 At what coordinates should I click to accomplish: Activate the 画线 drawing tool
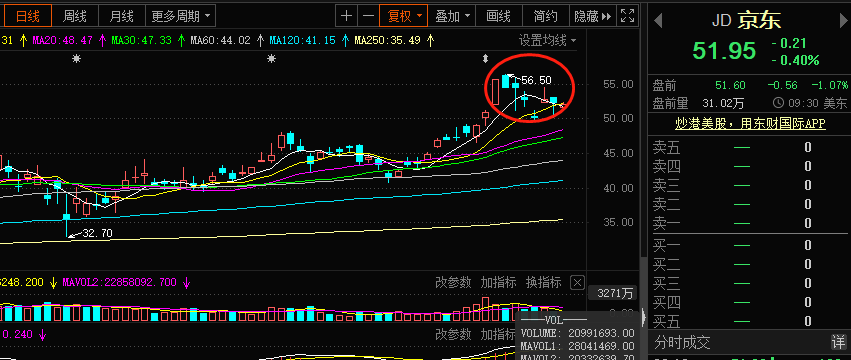point(499,16)
